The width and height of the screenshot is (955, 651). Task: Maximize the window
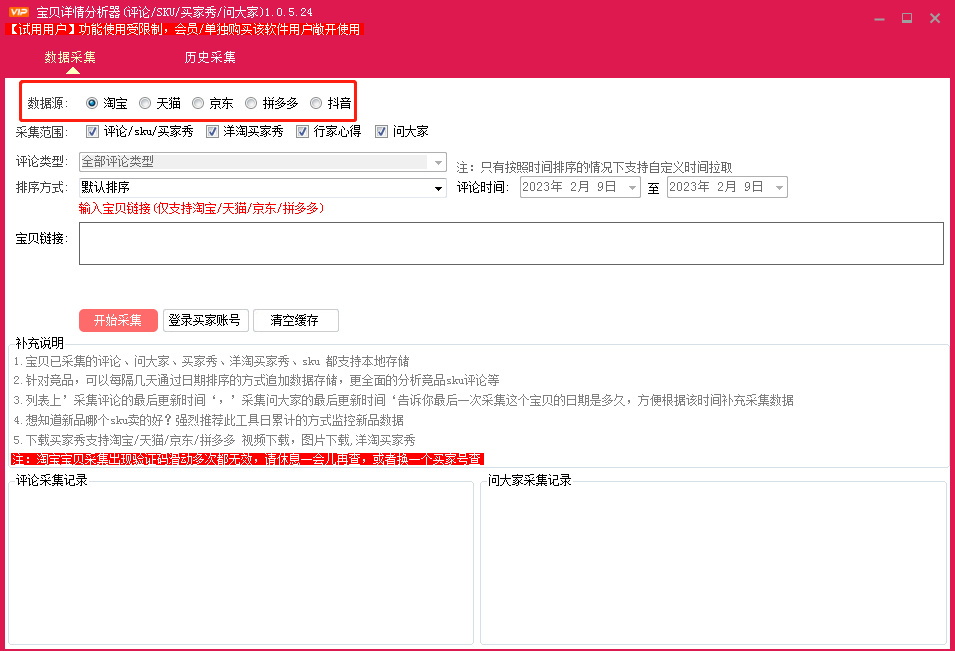(x=907, y=19)
